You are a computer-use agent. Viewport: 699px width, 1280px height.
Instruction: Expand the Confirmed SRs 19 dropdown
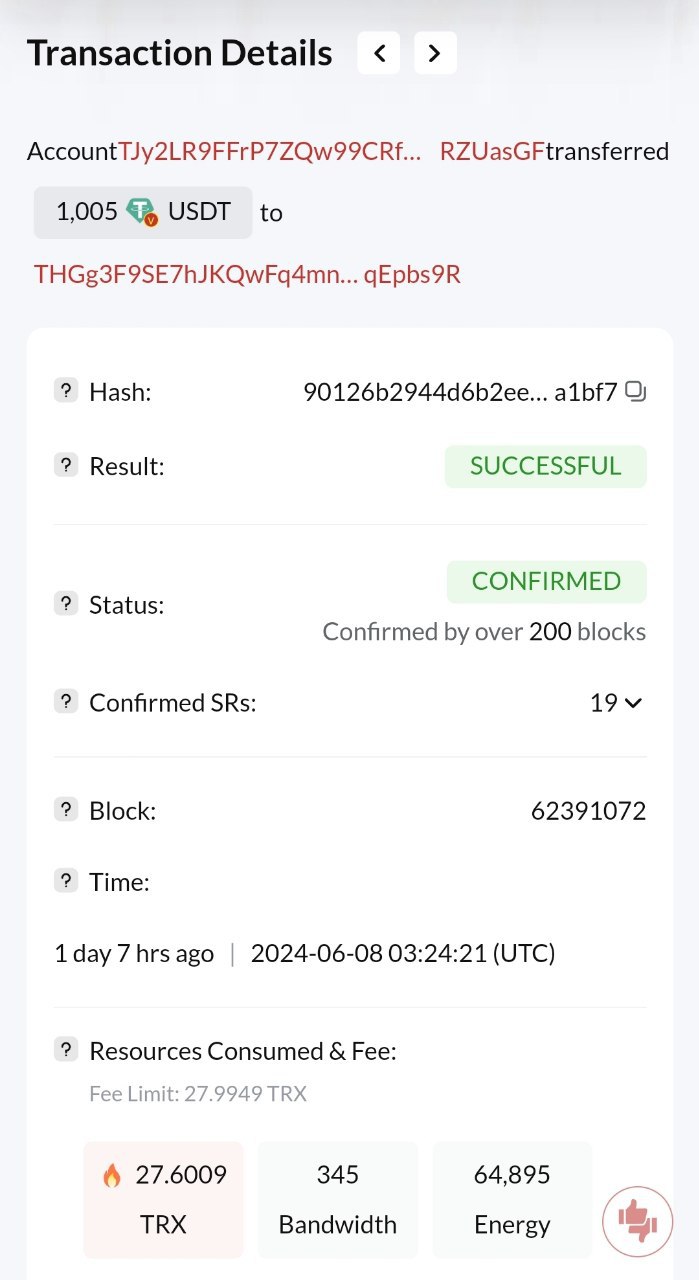pos(616,703)
